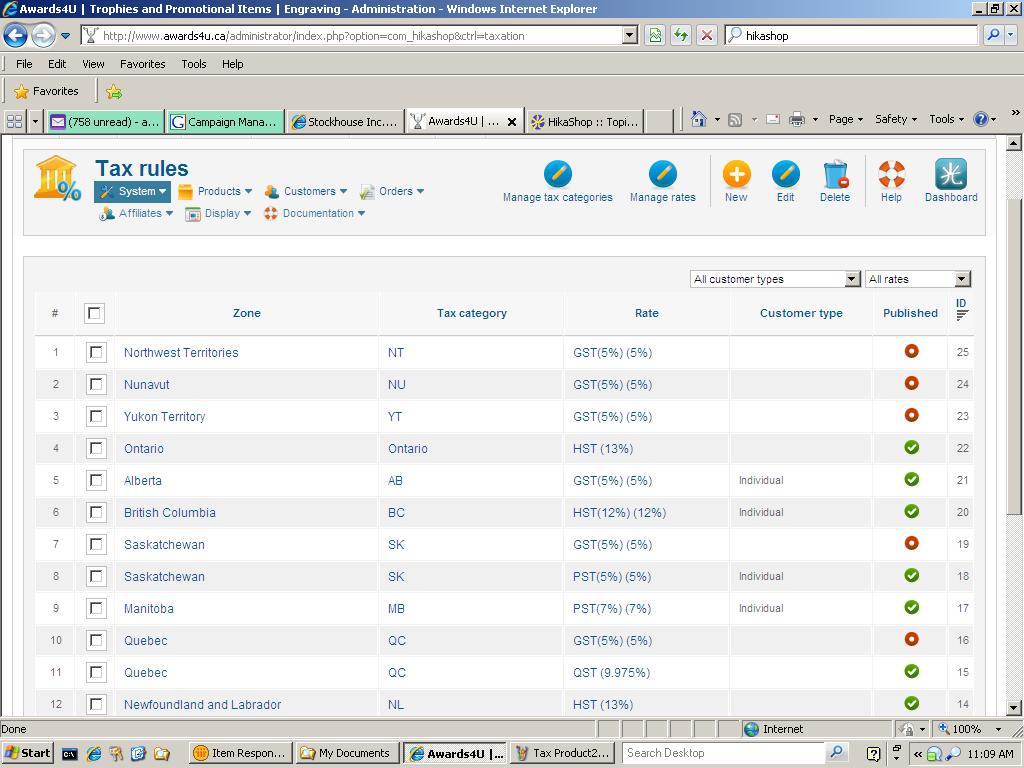Screen dimensions: 1024x768
Task: Open the Manage rates icon
Action: (x=662, y=175)
